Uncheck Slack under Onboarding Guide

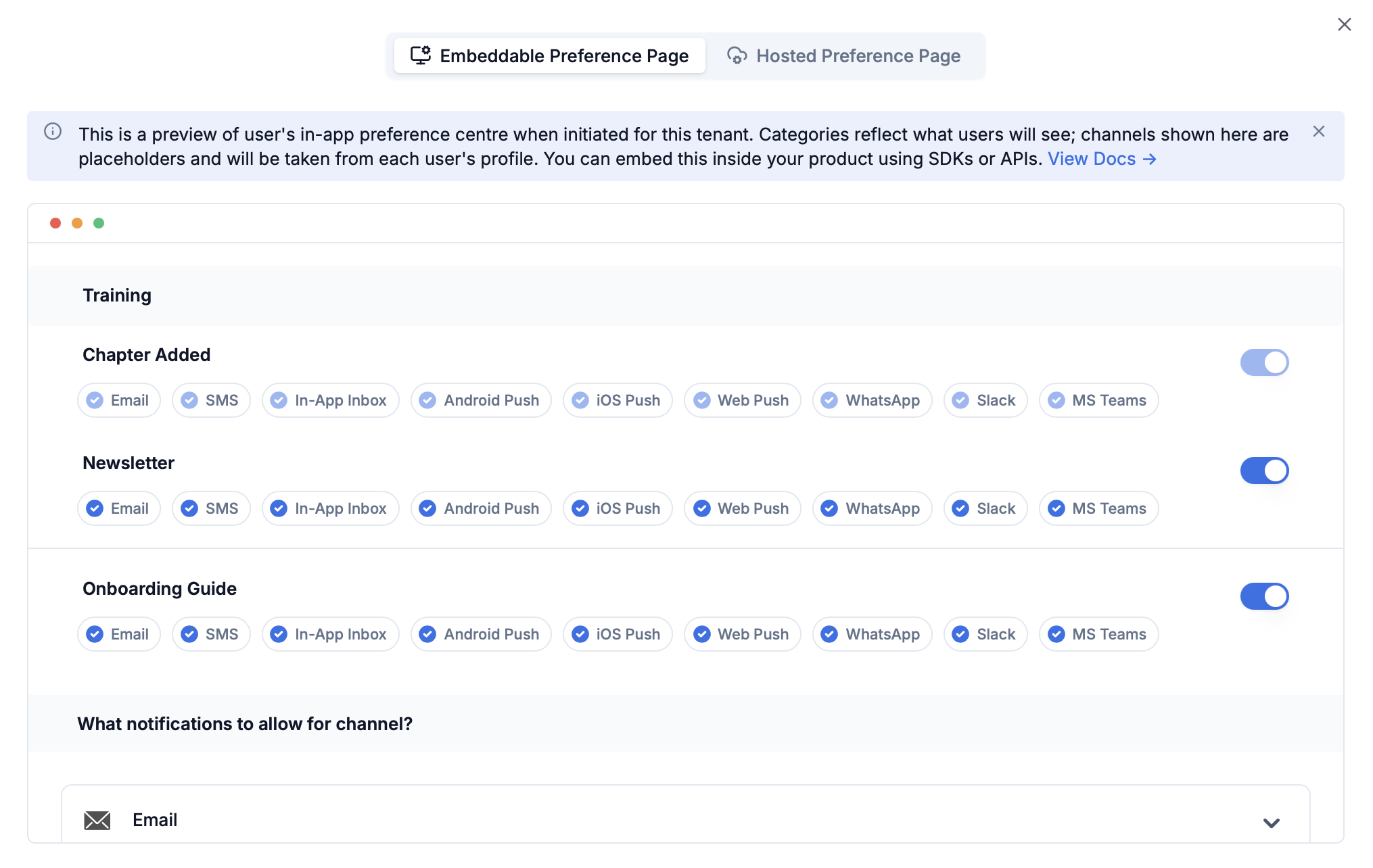pyautogui.click(x=985, y=634)
